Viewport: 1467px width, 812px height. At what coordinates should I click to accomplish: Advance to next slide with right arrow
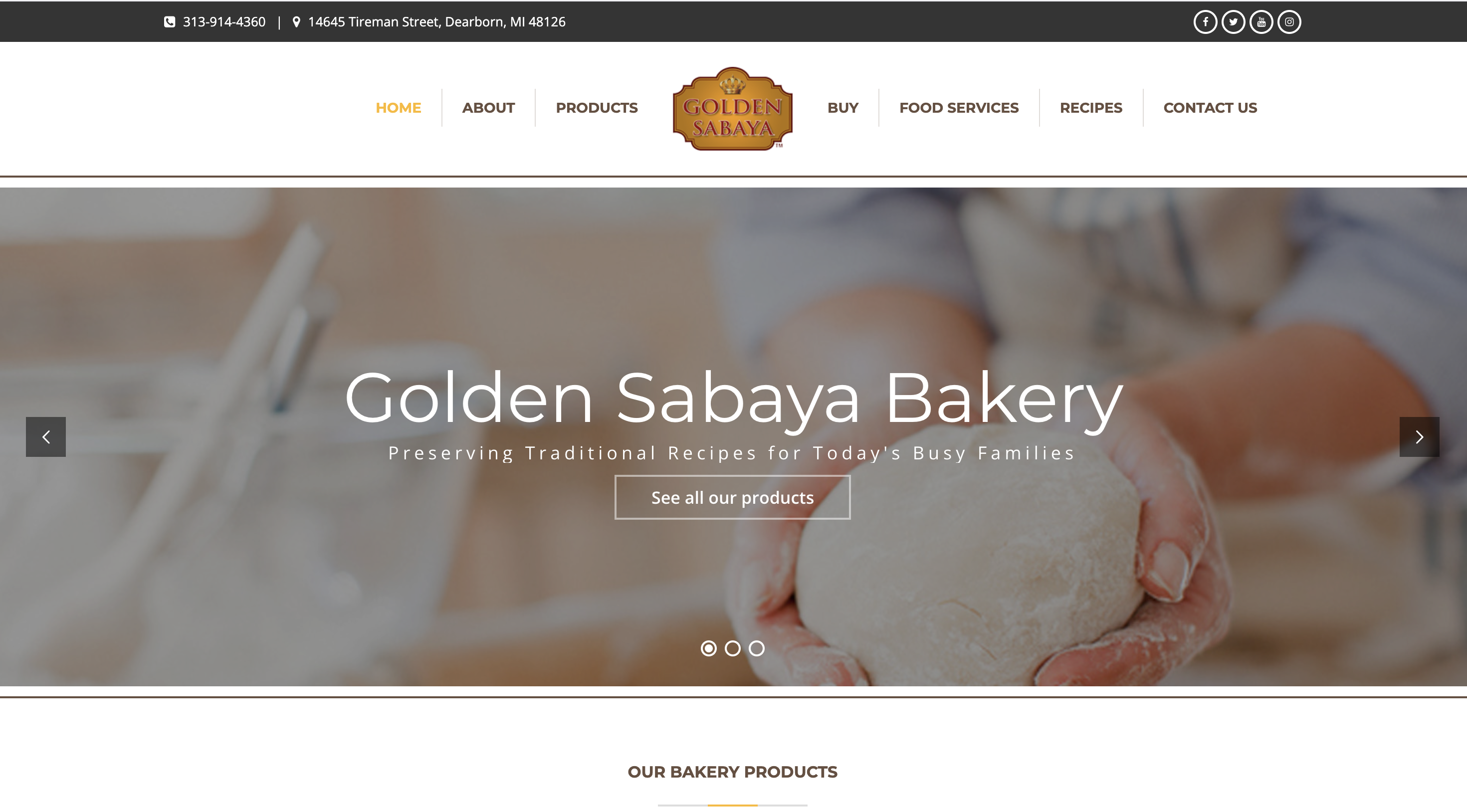tap(1419, 437)
